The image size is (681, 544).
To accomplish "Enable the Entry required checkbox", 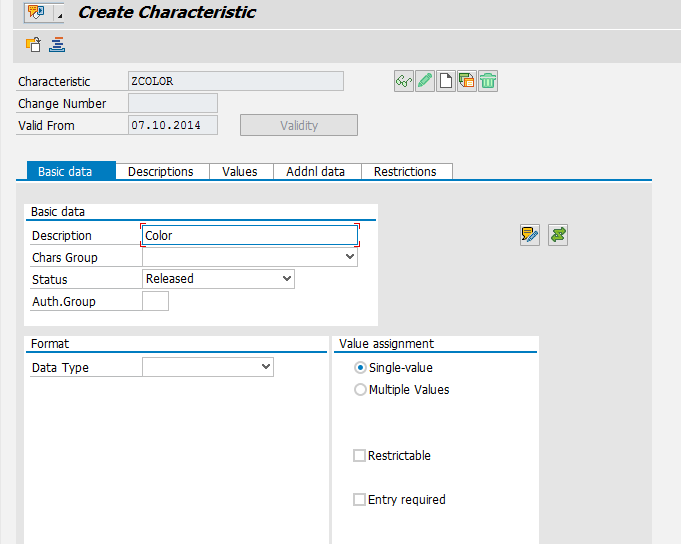I will 359,499.
